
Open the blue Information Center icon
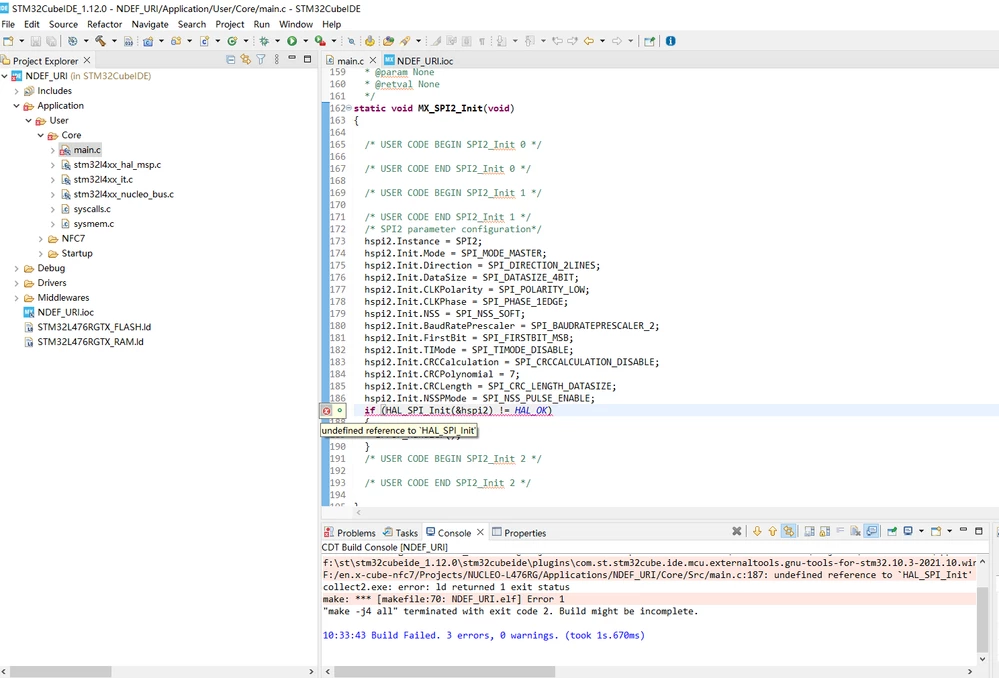(670, 41)
